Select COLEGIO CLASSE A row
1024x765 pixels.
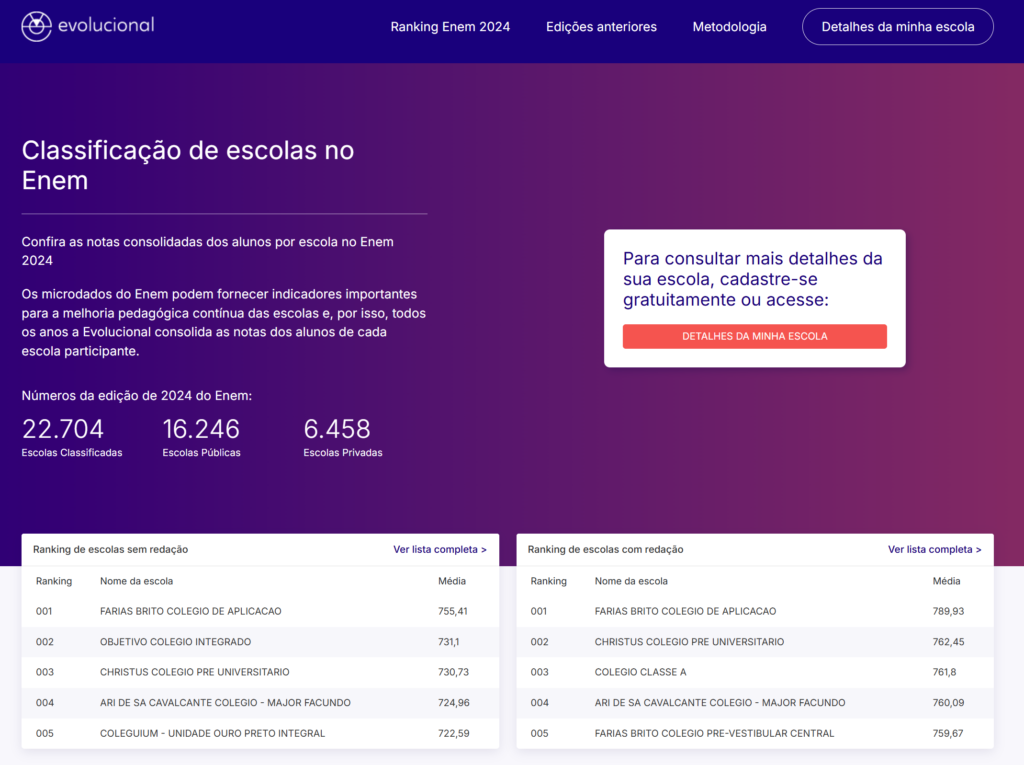click(755, 672)
